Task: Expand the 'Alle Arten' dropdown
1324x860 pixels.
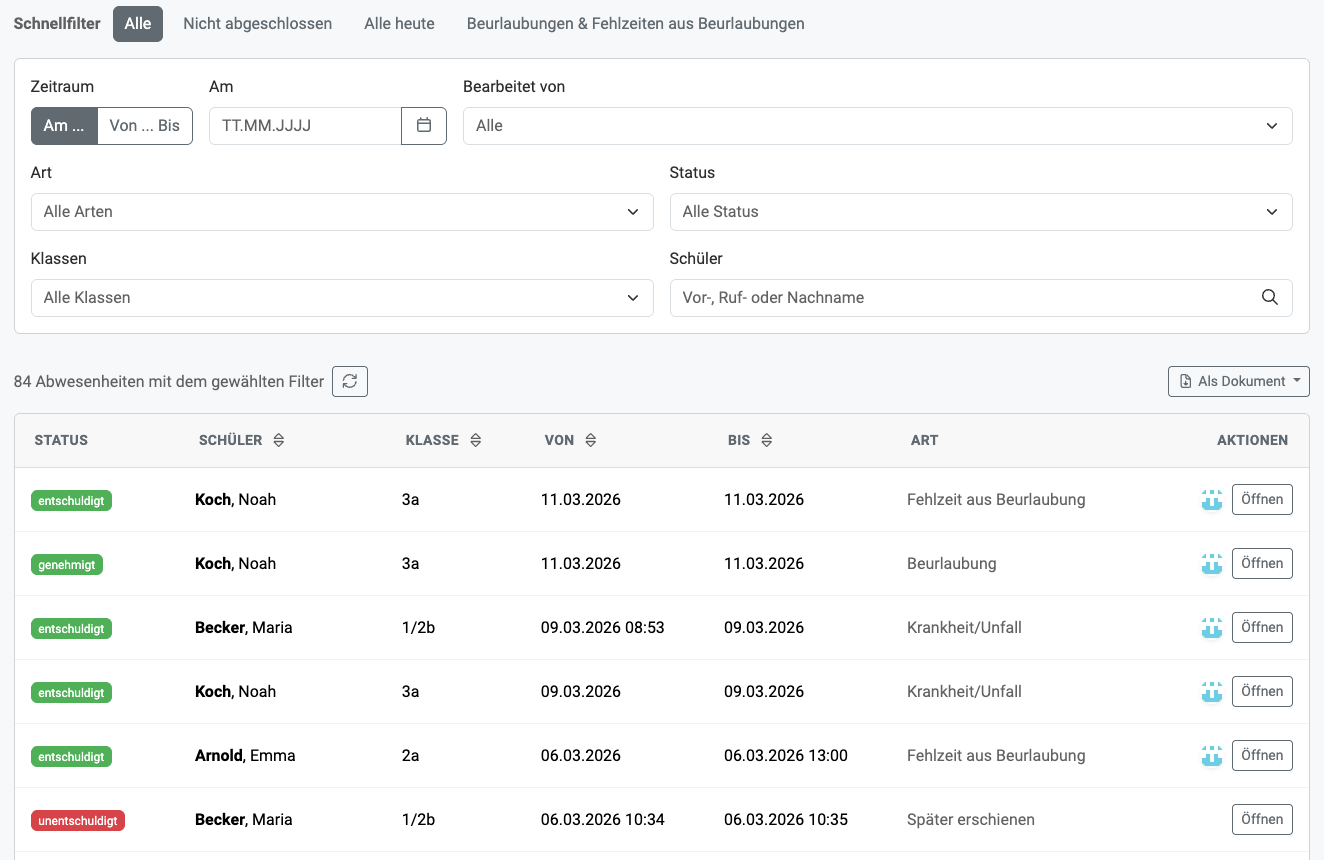Action: (342, 212)
